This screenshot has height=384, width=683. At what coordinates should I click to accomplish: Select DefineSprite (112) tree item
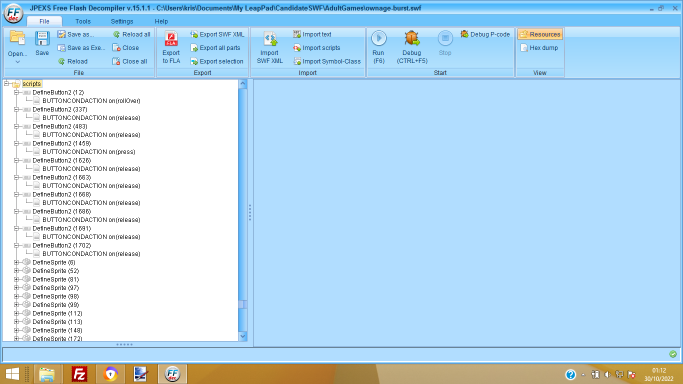coord(57,313)
